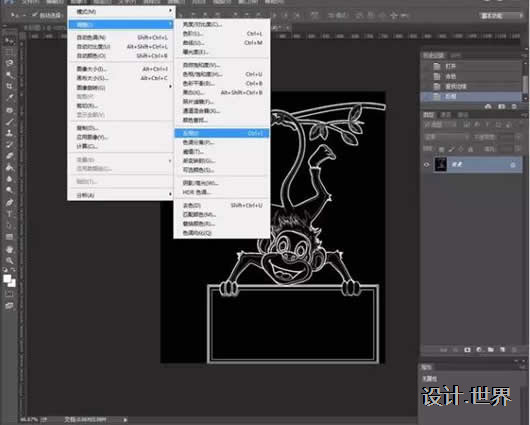Toggle Quick Mask mode in toolbox
530x425 pixels.
9,294
